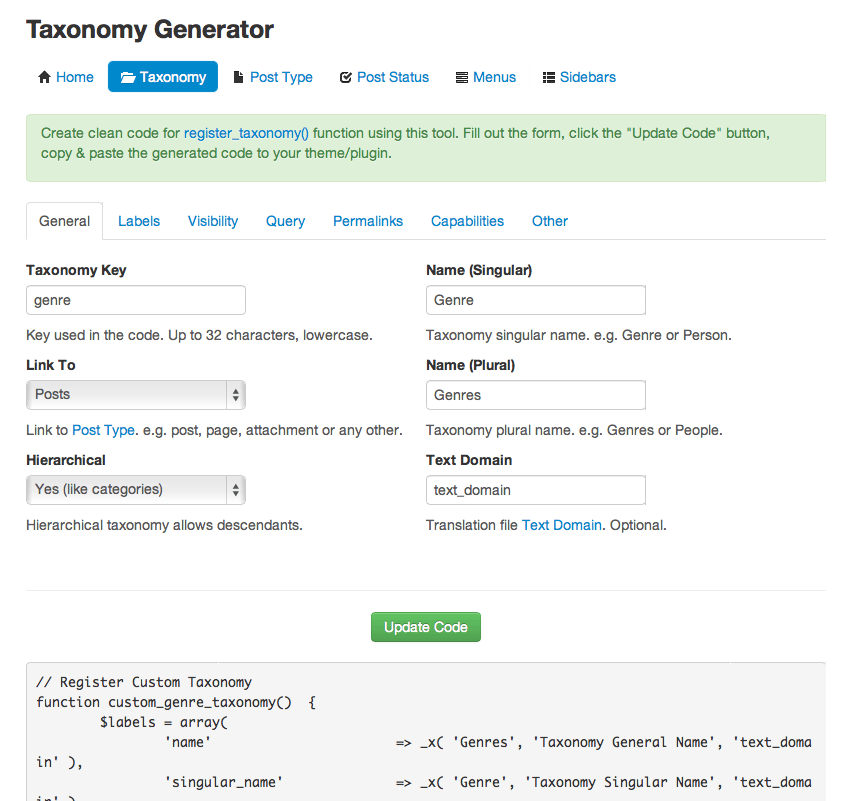The image size is (844, 801).
Task: Expand the Hierarchical dropdown
Action: click(136, 490)
